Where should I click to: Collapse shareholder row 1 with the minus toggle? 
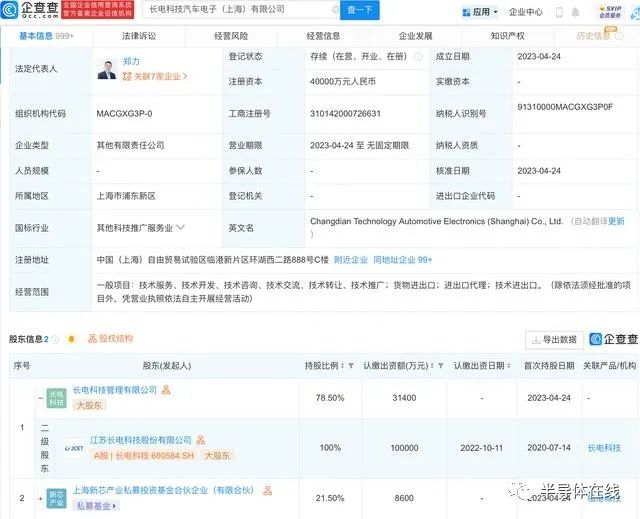click(41, 398)
